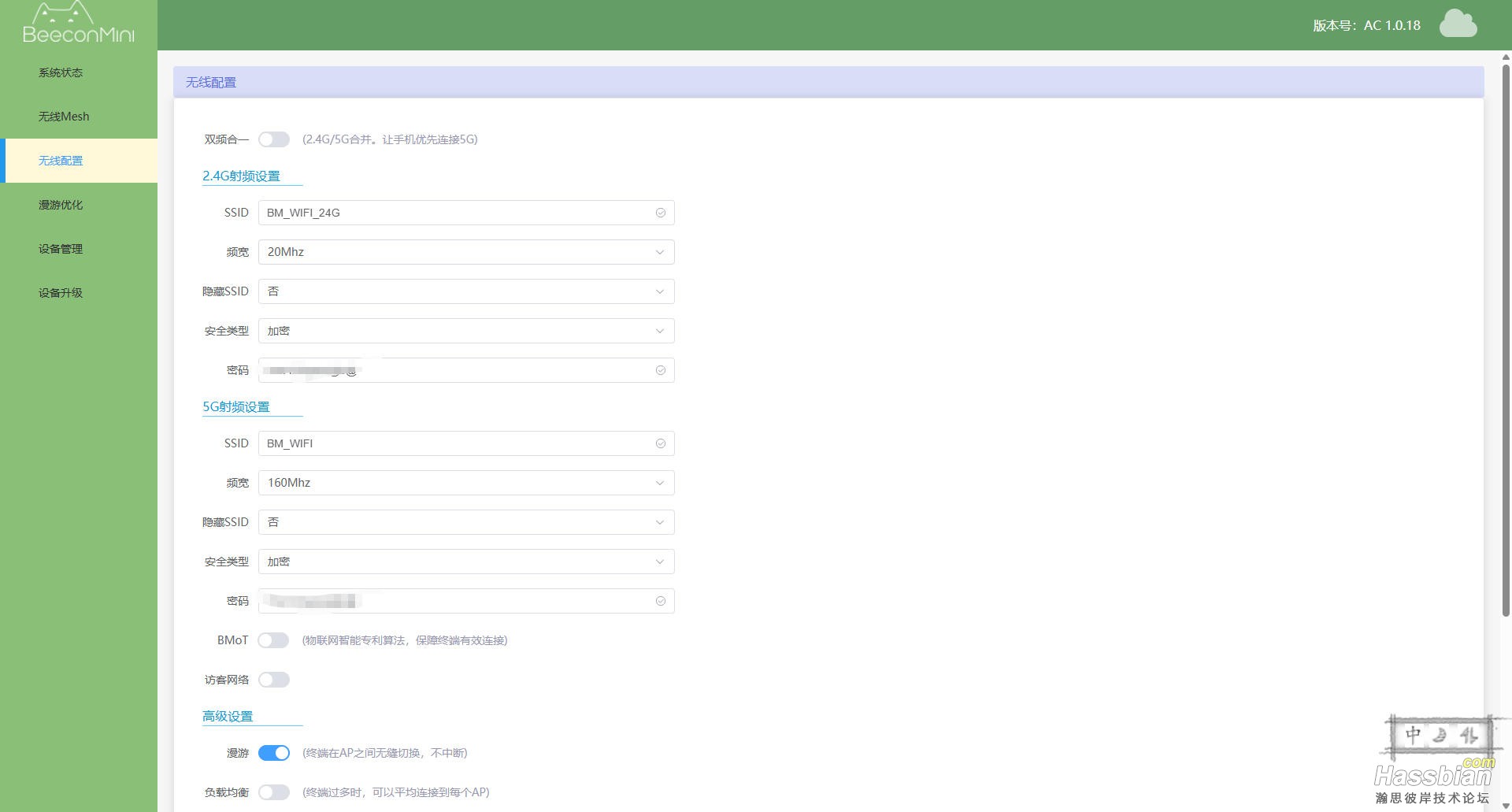Open the 2.4G 安全类型 dropdown
The height and width of the screenshot is (812, 1512).
tap(466, 331)
